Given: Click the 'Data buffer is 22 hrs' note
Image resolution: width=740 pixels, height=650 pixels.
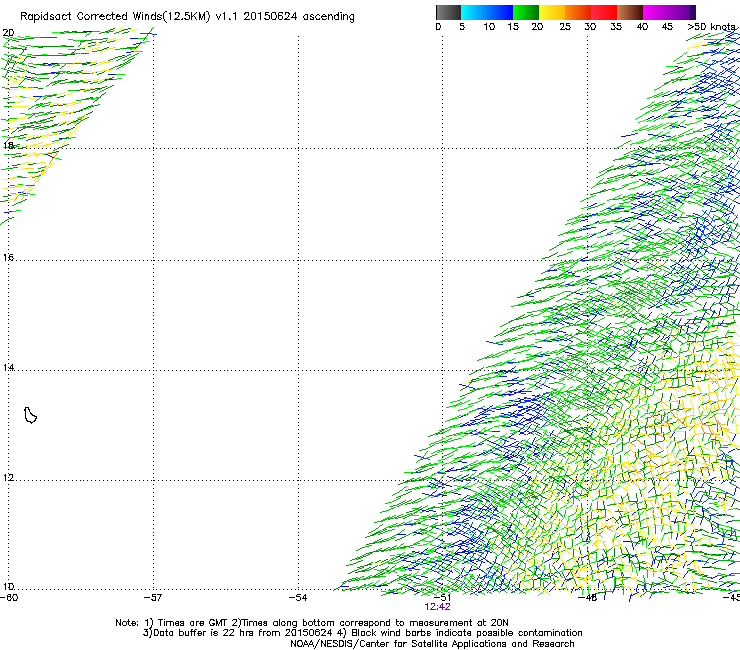Looking at the screenshot, I should pos(362,633).
